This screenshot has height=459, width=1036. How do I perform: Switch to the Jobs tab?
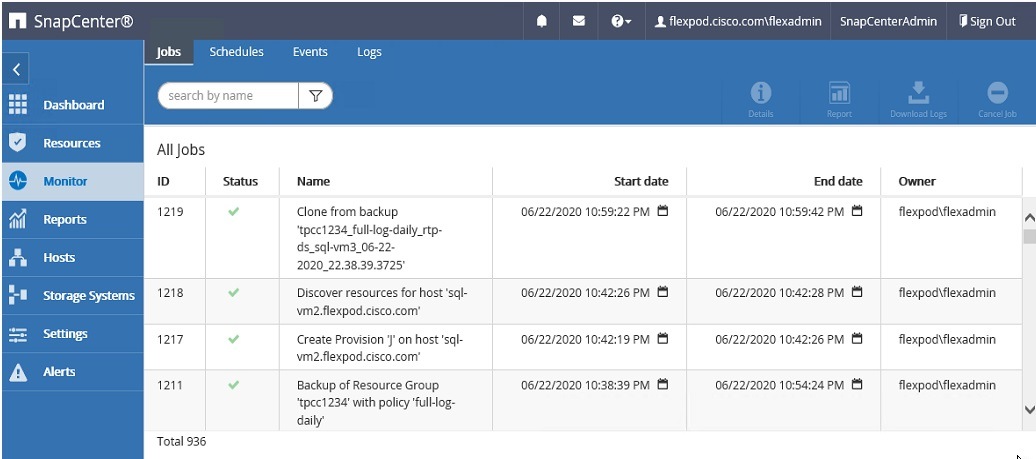(x=168, y=52)
